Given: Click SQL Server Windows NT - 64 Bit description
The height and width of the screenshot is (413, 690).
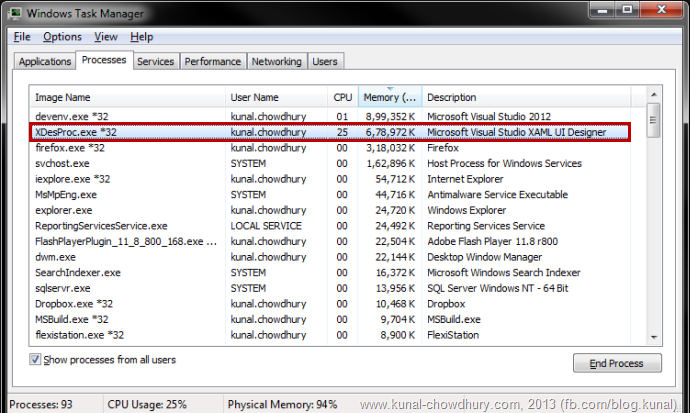Looking at the screenshot, I should pyautogui.click(x=498, y=289).
